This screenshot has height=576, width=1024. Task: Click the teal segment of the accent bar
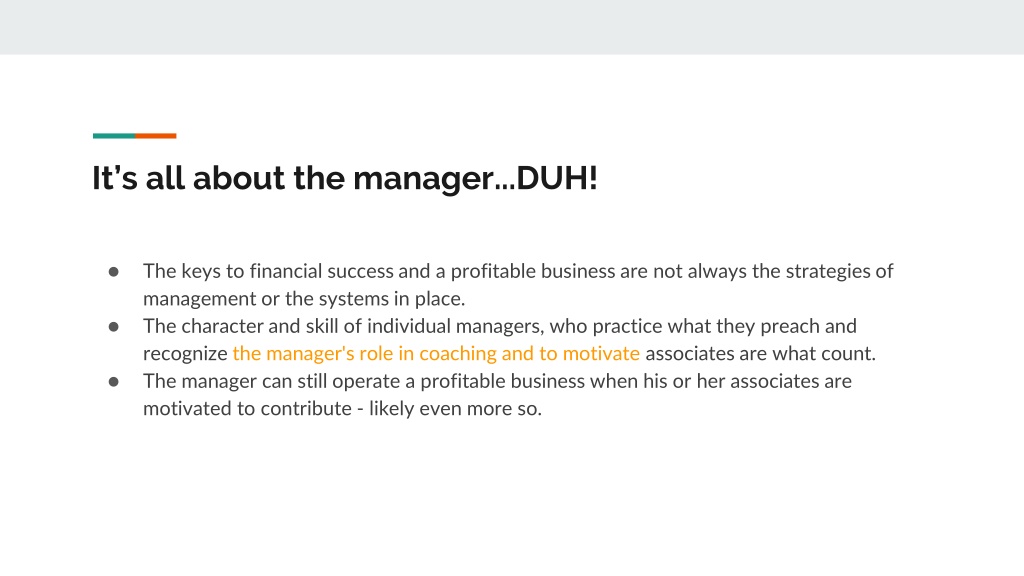tap(114, 136)
